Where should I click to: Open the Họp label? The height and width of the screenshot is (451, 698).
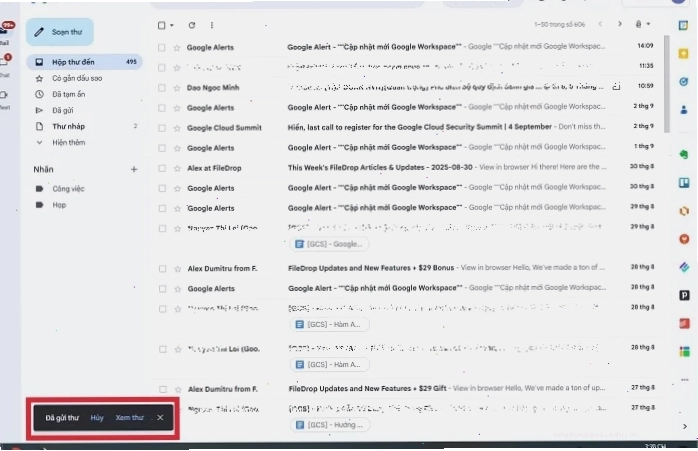(59, 205)
